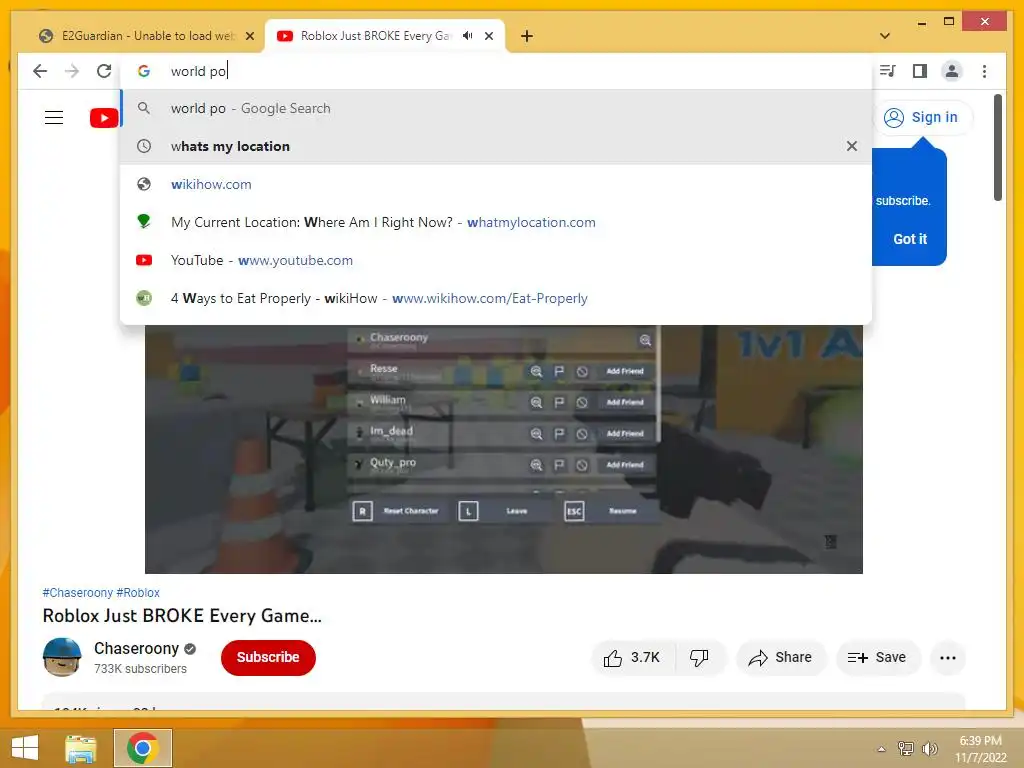The width and height of the screenshot is (1024, 768).
Task: Click the YouTube logo
Action: click(104, 118)
